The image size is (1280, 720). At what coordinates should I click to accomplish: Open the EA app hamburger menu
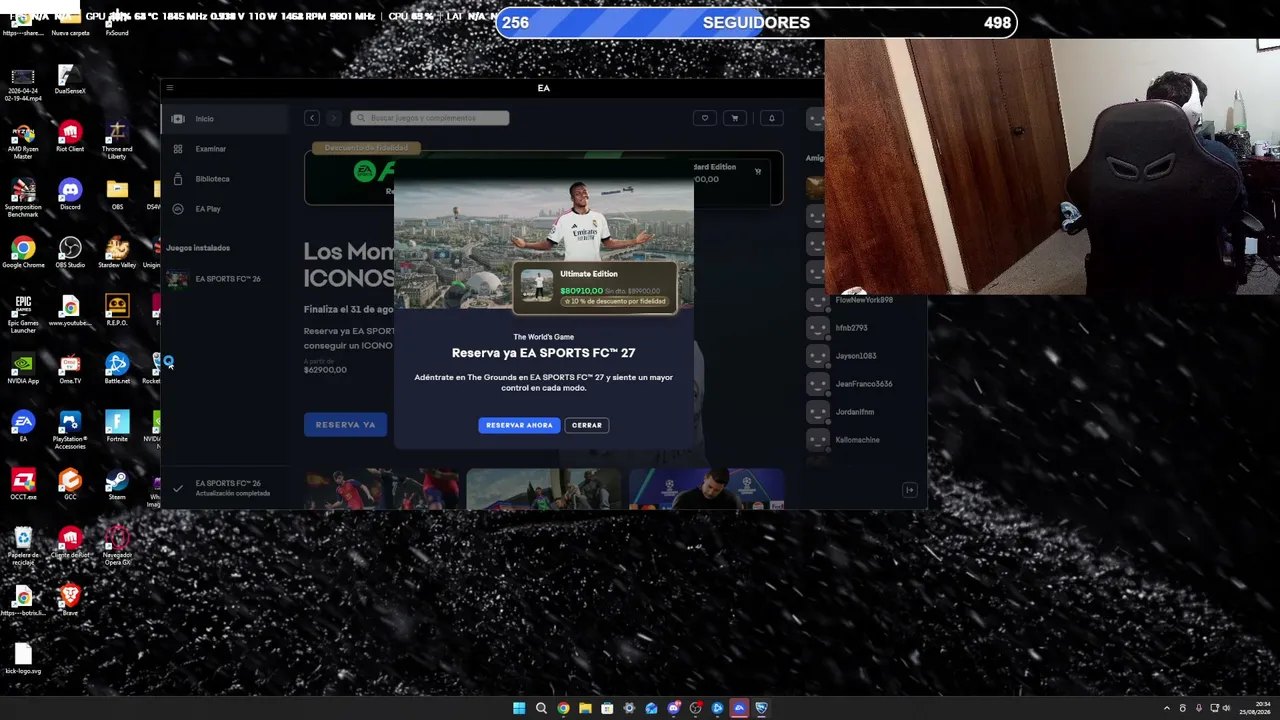click(170, 88)
